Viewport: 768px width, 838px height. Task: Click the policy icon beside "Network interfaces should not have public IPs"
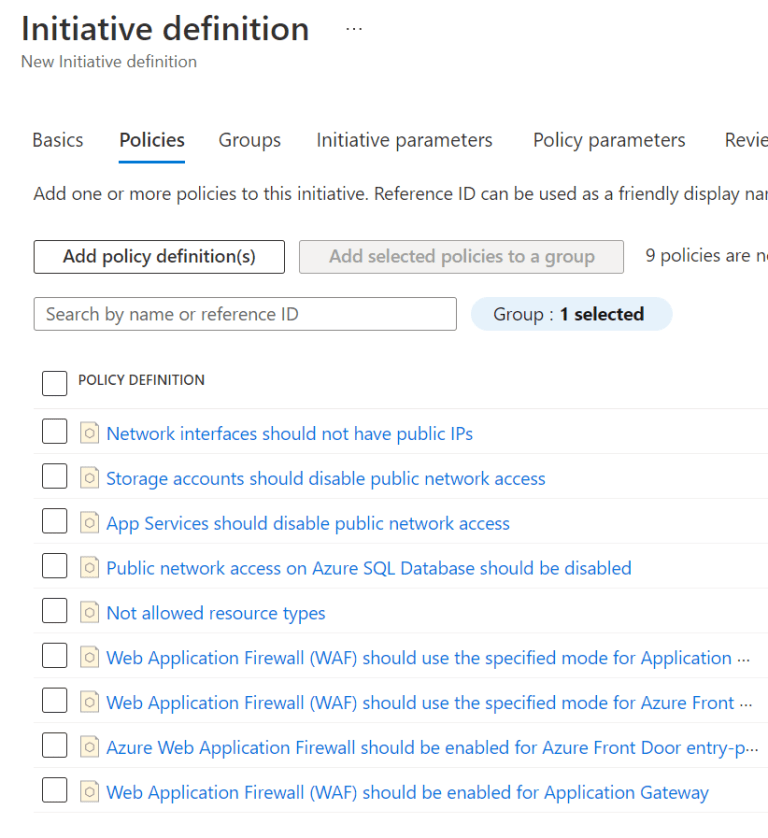89,431
